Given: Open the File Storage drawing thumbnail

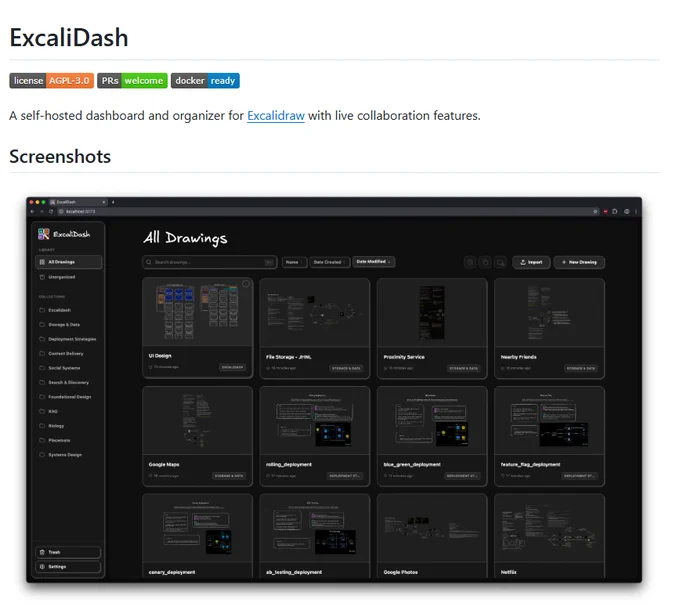Looking at the screenshot, I should [315, 313].
